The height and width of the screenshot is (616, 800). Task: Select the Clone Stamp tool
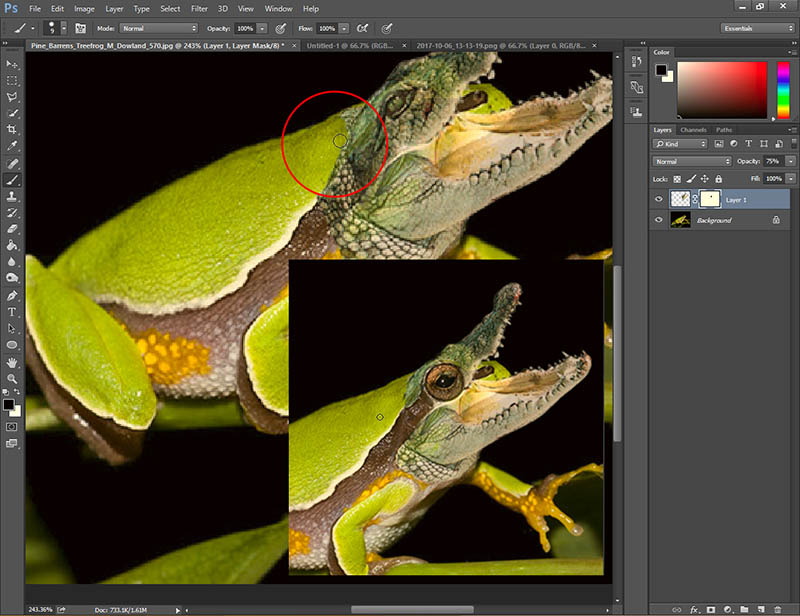(x=12, y=196)
